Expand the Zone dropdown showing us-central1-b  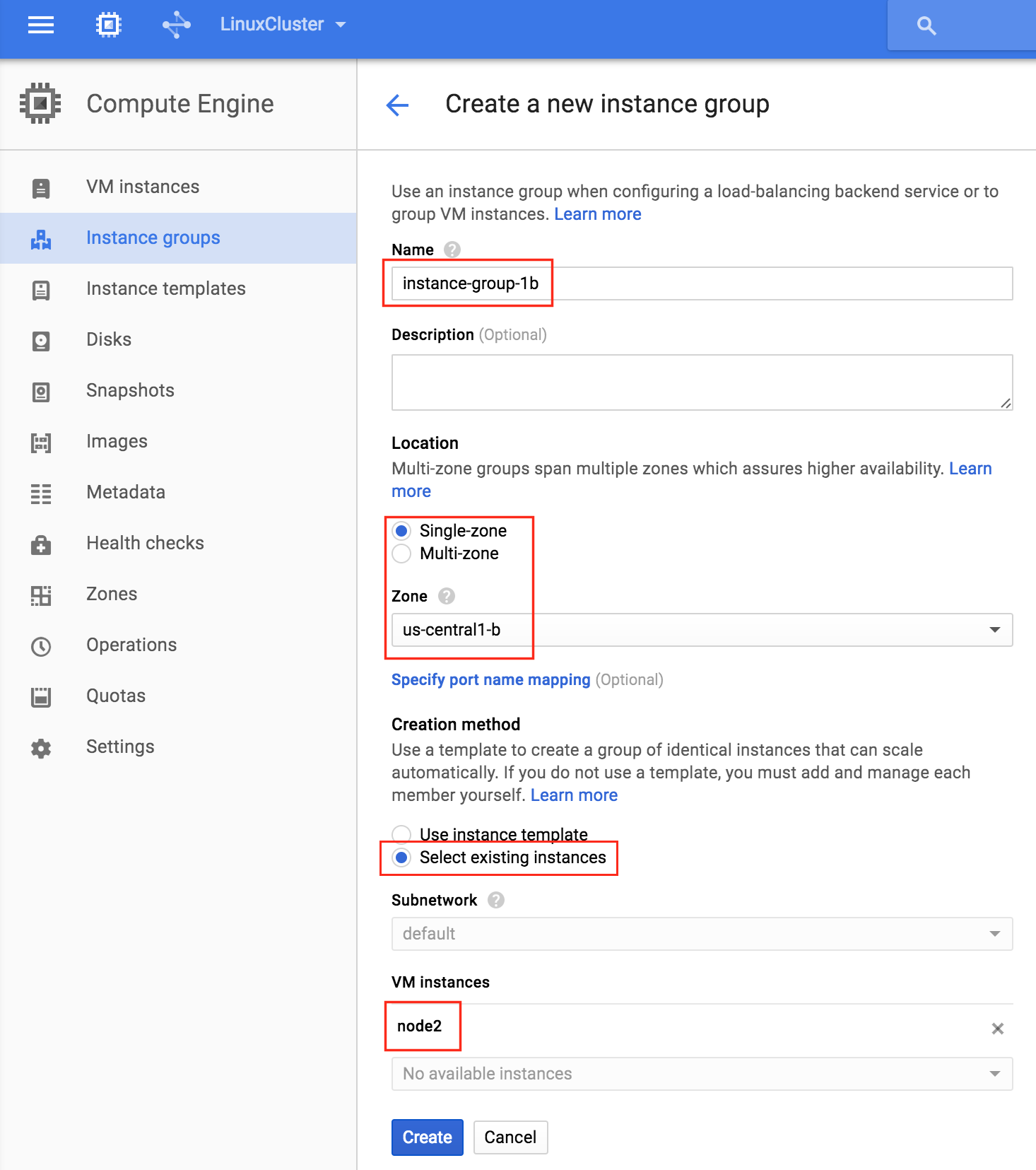[x=702, y=630]
